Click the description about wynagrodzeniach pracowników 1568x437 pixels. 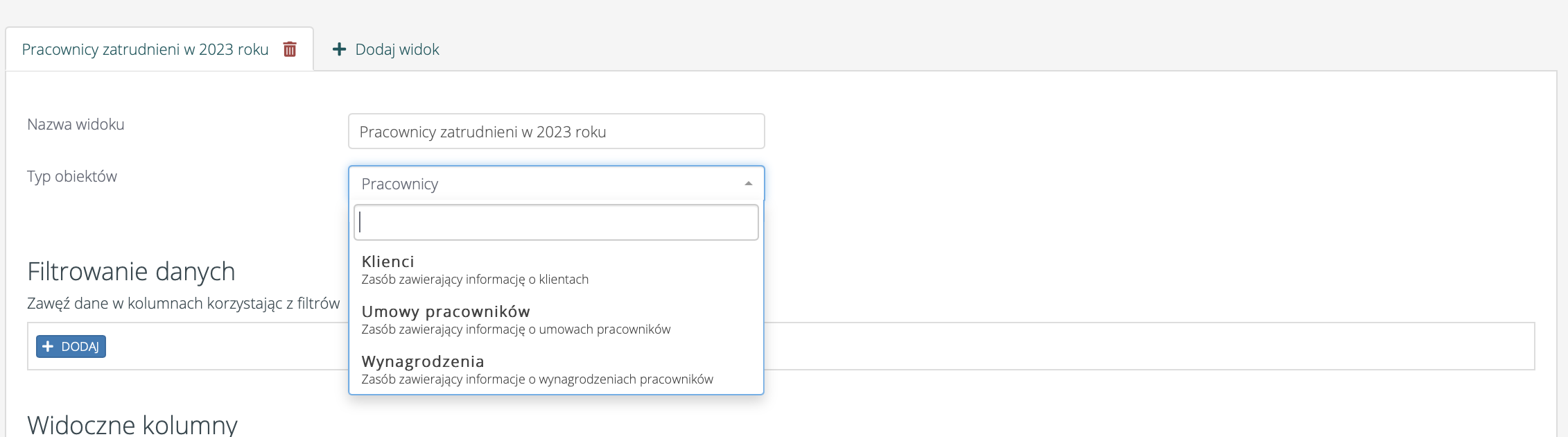tap(537, 379)
